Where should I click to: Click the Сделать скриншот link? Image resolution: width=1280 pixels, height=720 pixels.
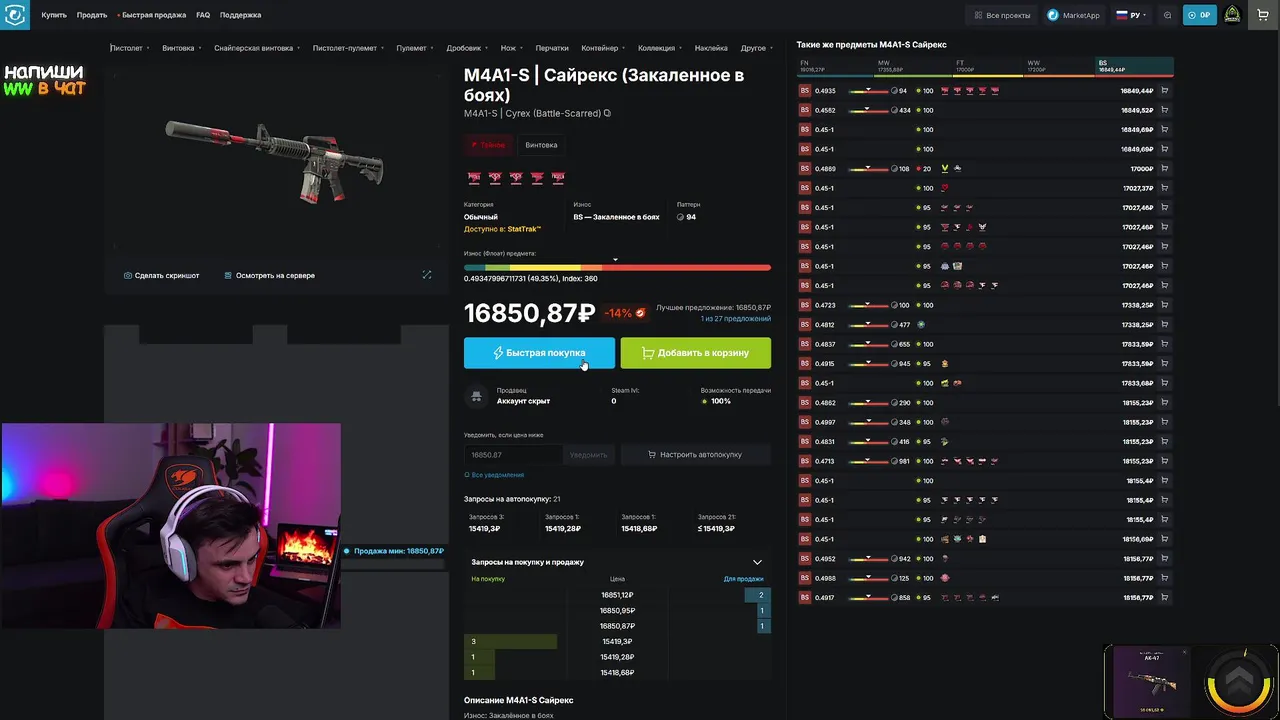point(161,275)
